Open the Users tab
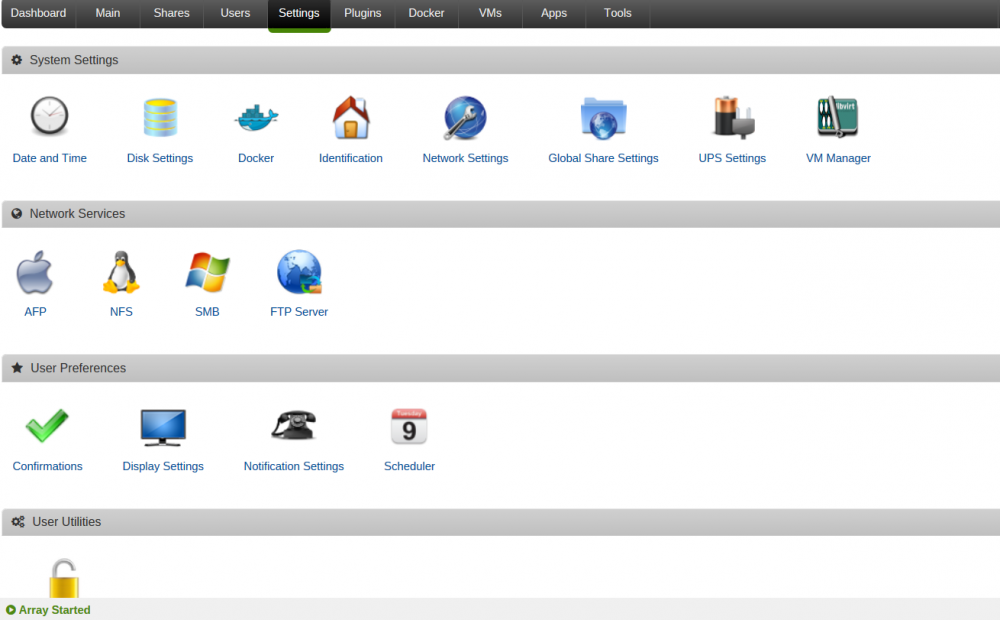This screenshot has height=620, width=1000. click(x=235, y=13)
